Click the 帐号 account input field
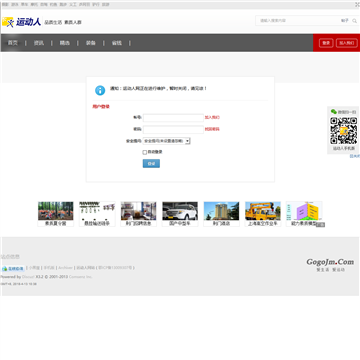The image size is (360, 360). coord(173,118)
